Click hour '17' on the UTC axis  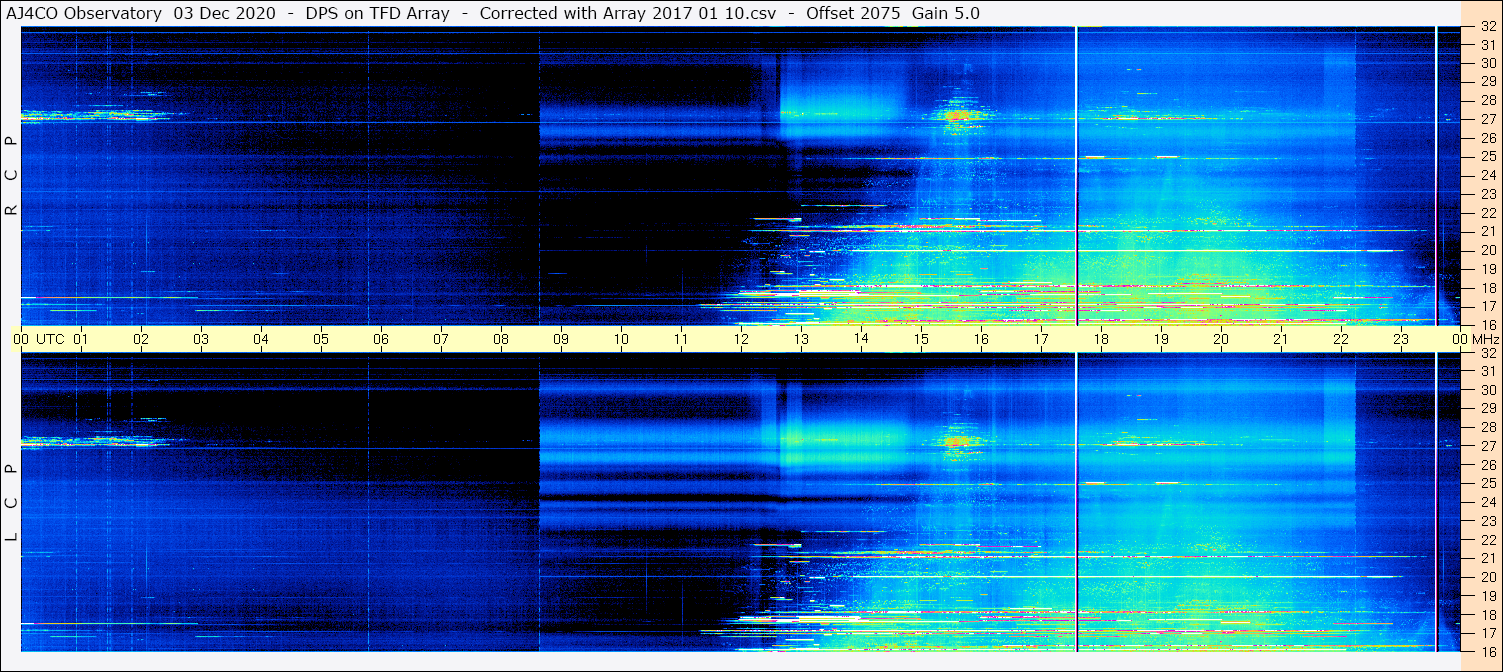point(1041,339)
